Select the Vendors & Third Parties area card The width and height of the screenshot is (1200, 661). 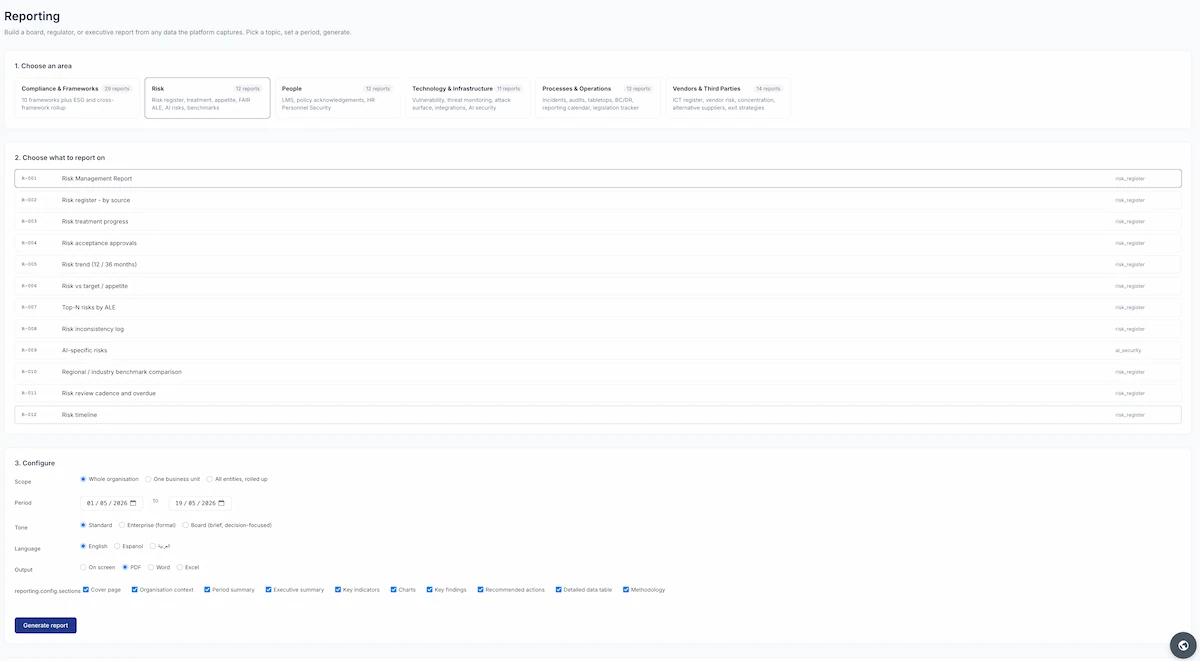728,98
